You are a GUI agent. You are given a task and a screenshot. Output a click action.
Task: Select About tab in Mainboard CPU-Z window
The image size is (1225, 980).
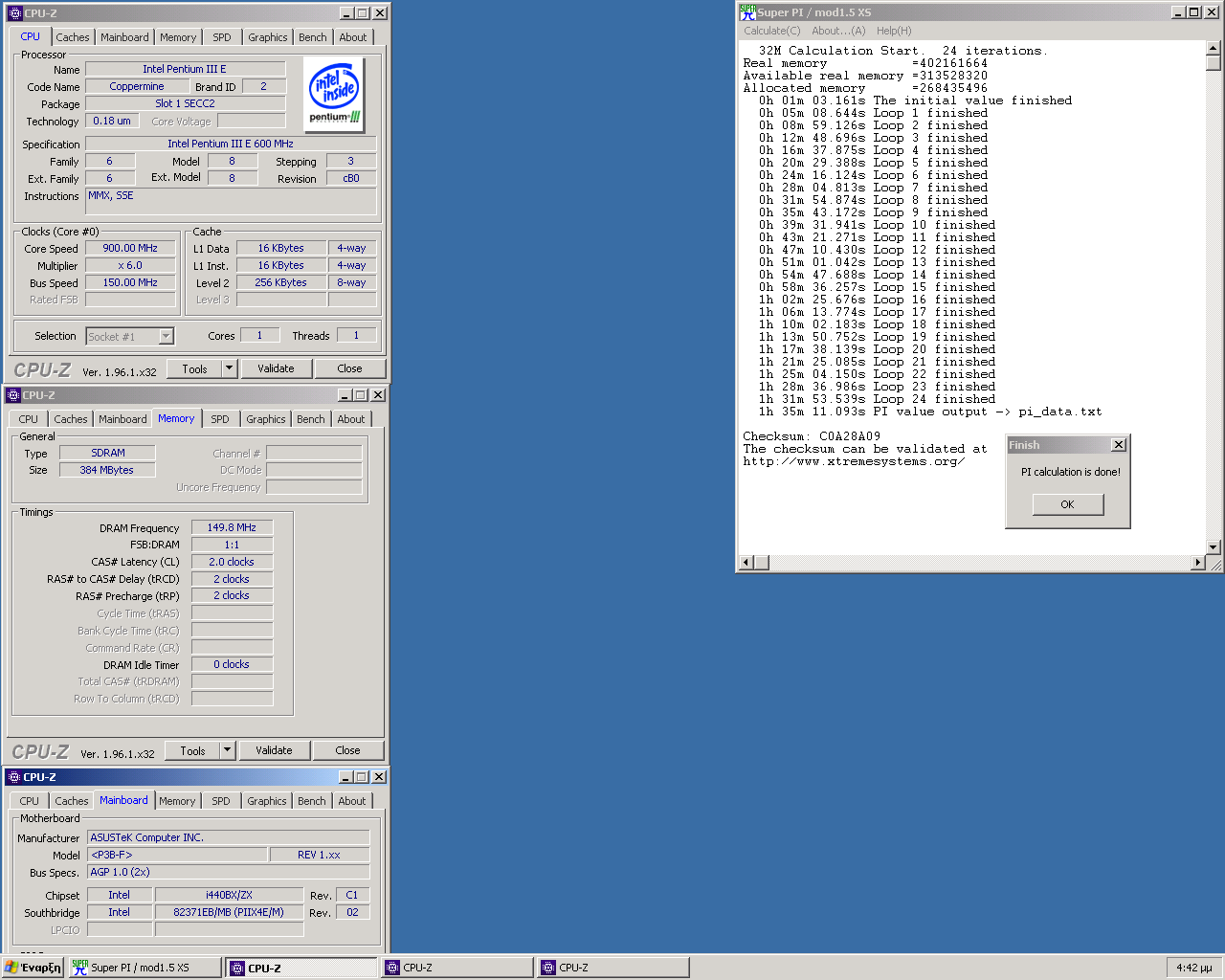point(352,801)
